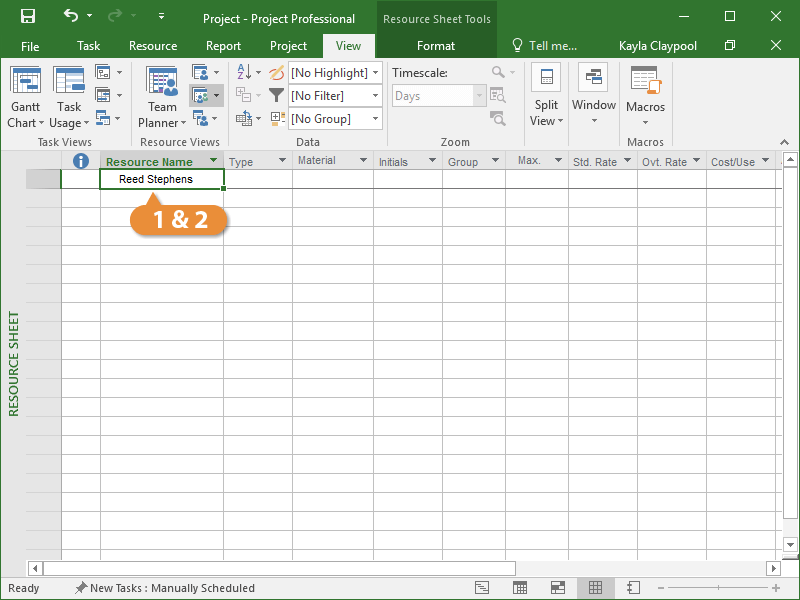This screenshot has height=600, width=800.
Task: Open Team Planner from the ribbon
Action: click(162, 97)
